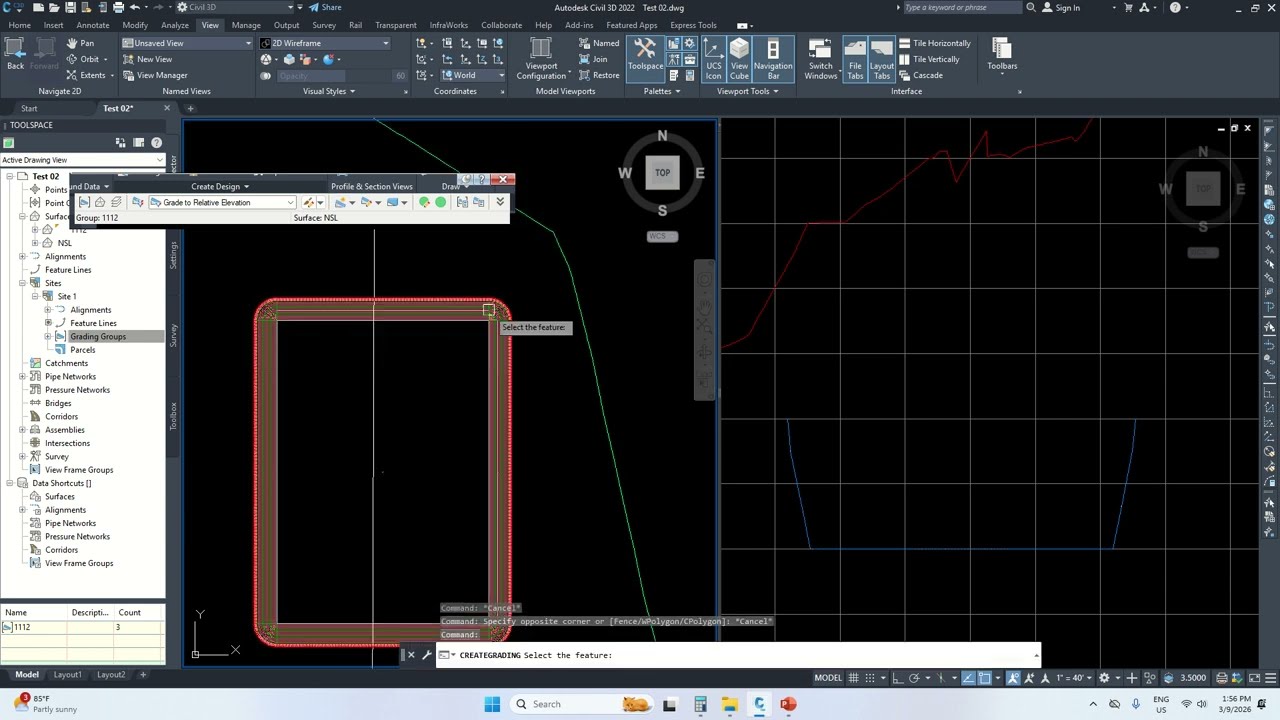Open the Create Design menu

coord(220,186)
